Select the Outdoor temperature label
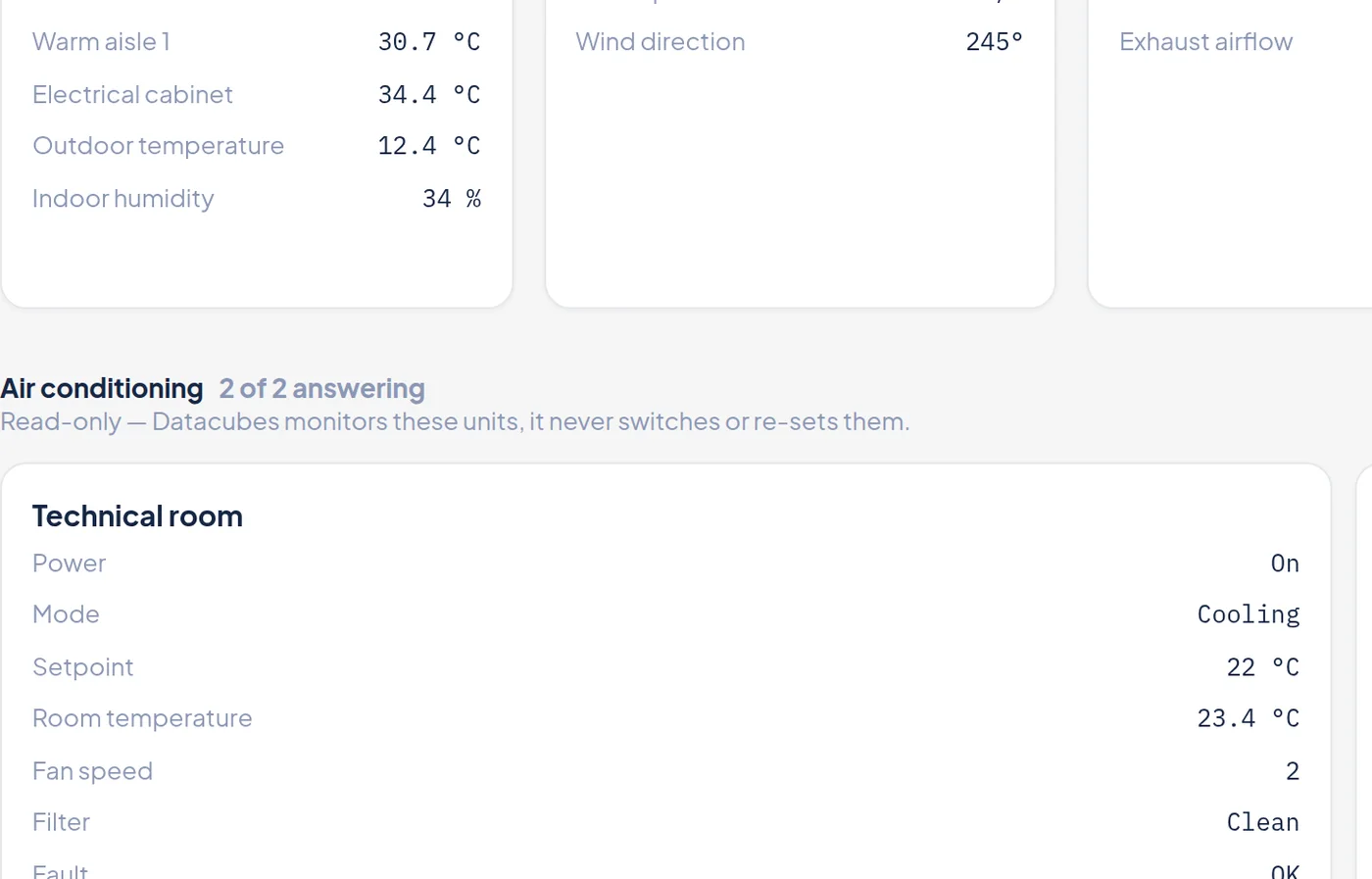 coord(158,146)
